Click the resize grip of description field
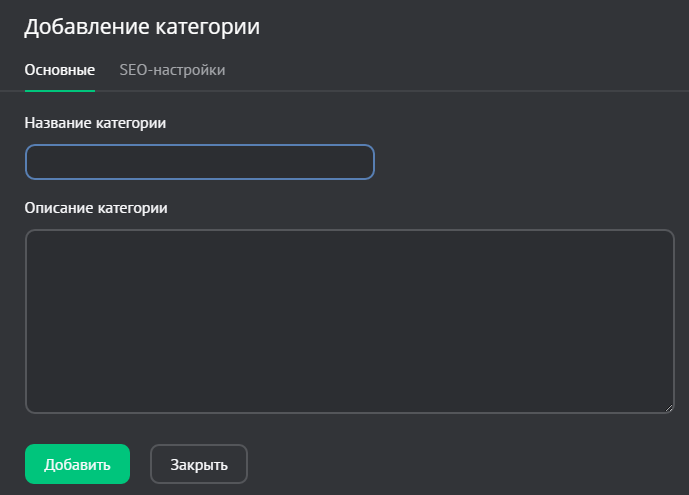 coord(669,408)
